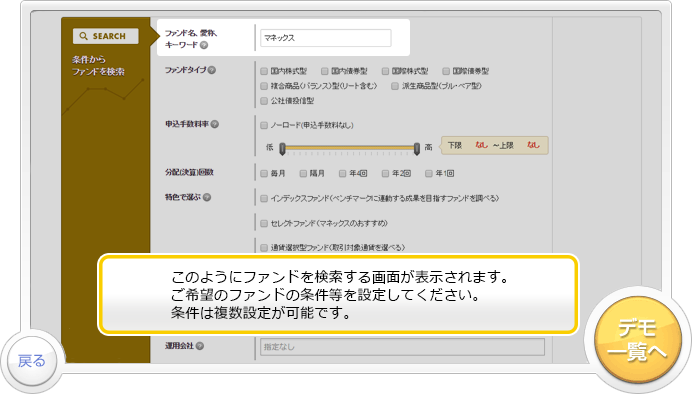Check the 国内債券型 checkbox

coord(325,71)
